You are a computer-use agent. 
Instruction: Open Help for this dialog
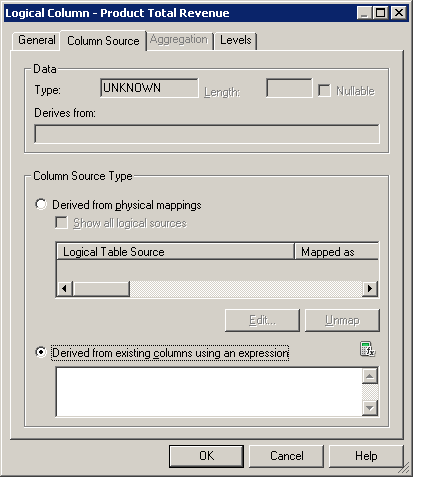tap(366, 456)
